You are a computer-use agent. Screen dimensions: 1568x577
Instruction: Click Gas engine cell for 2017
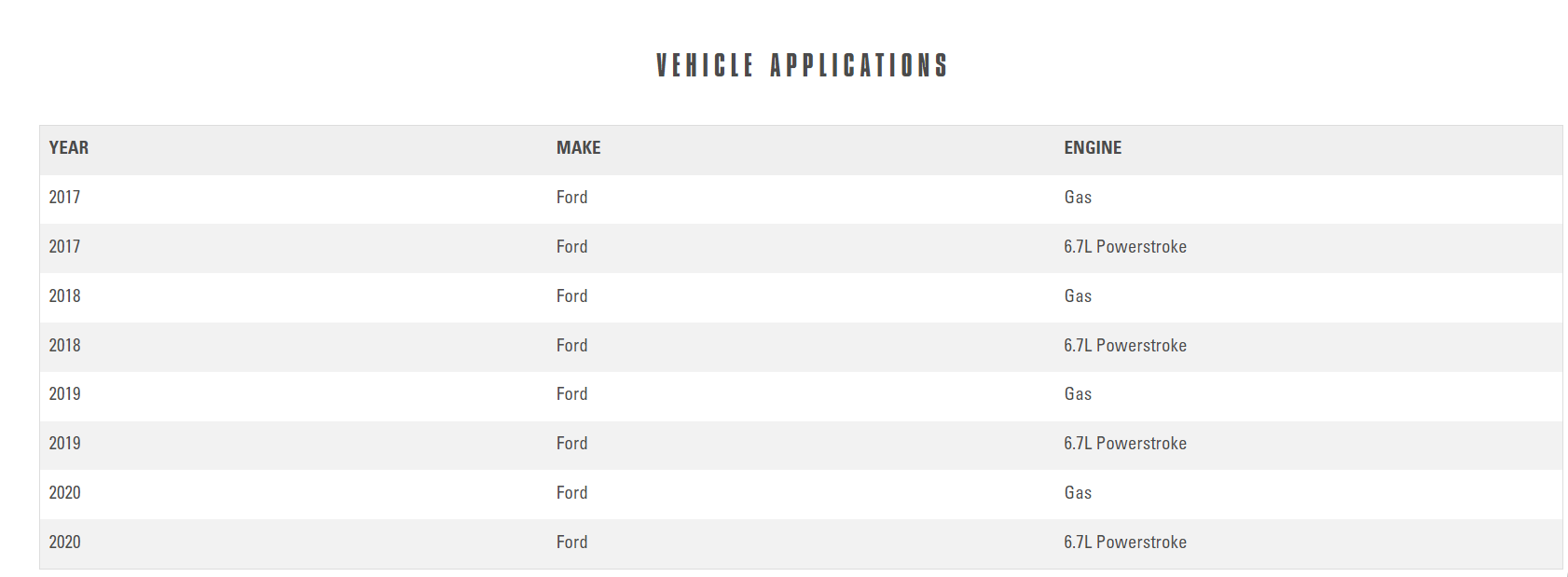click(x=1078, y=198)
